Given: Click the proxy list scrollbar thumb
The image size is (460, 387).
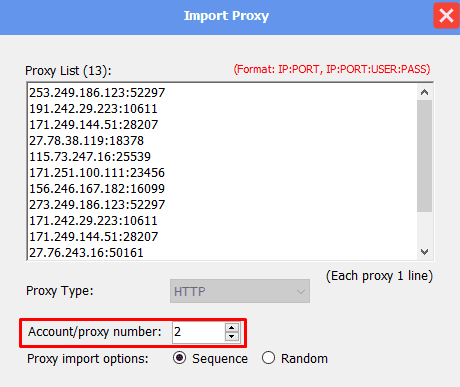Looking at the screenshot, I should [x=424, y=156].
